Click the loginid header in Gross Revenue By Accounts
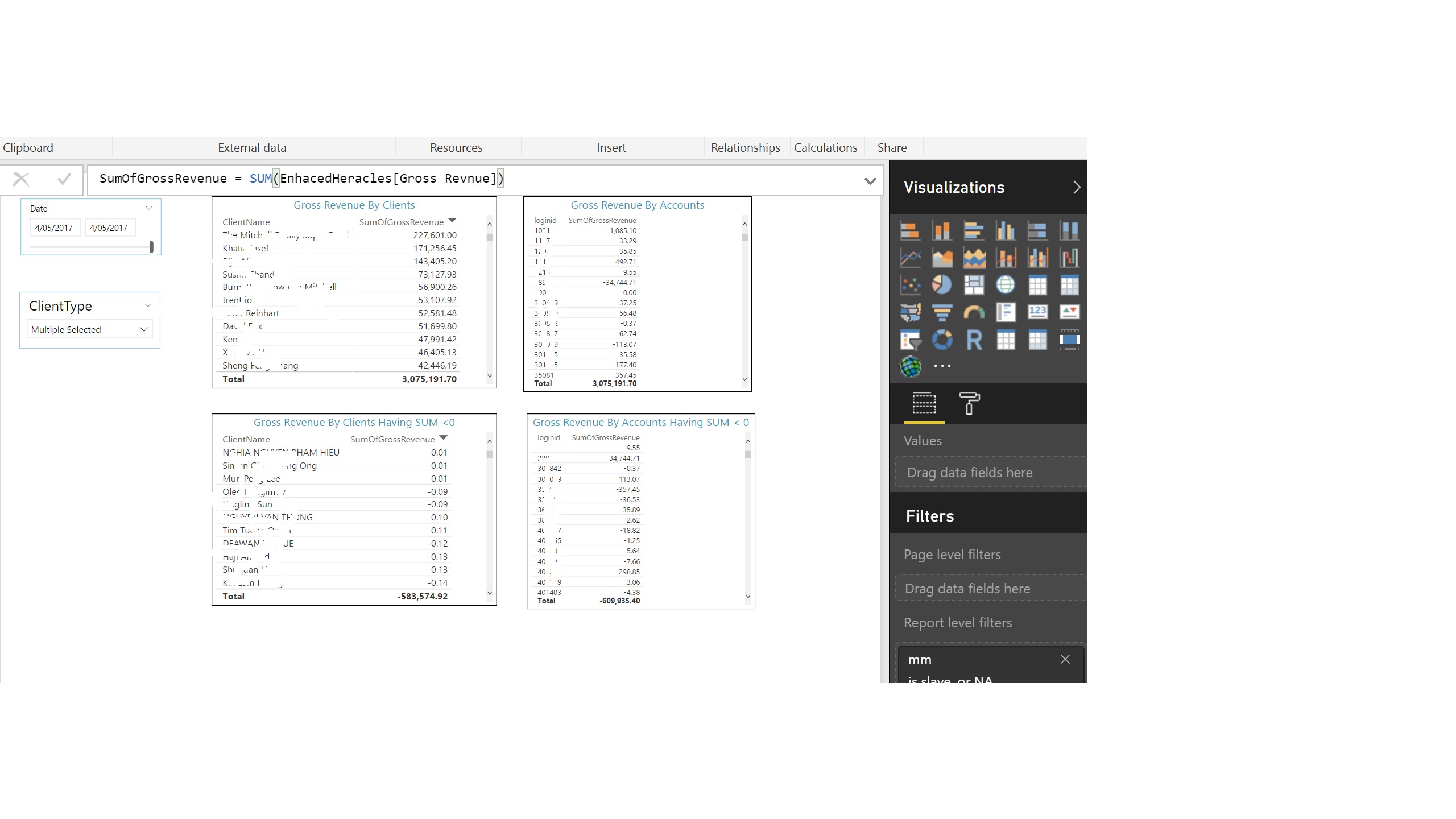Viewport: 1456px width, 819px height. (545, 220)
